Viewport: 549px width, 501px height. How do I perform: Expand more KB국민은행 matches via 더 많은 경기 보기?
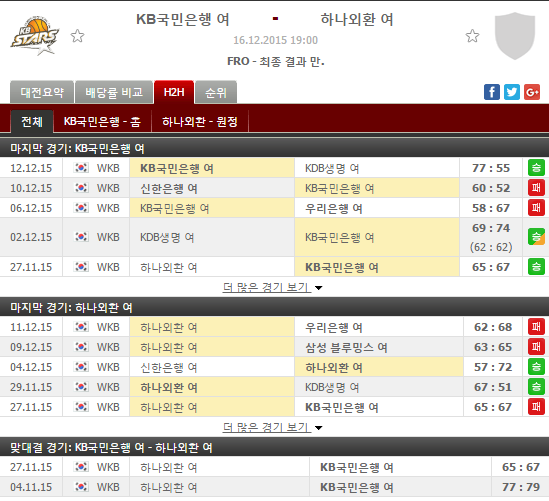point(272,287)
